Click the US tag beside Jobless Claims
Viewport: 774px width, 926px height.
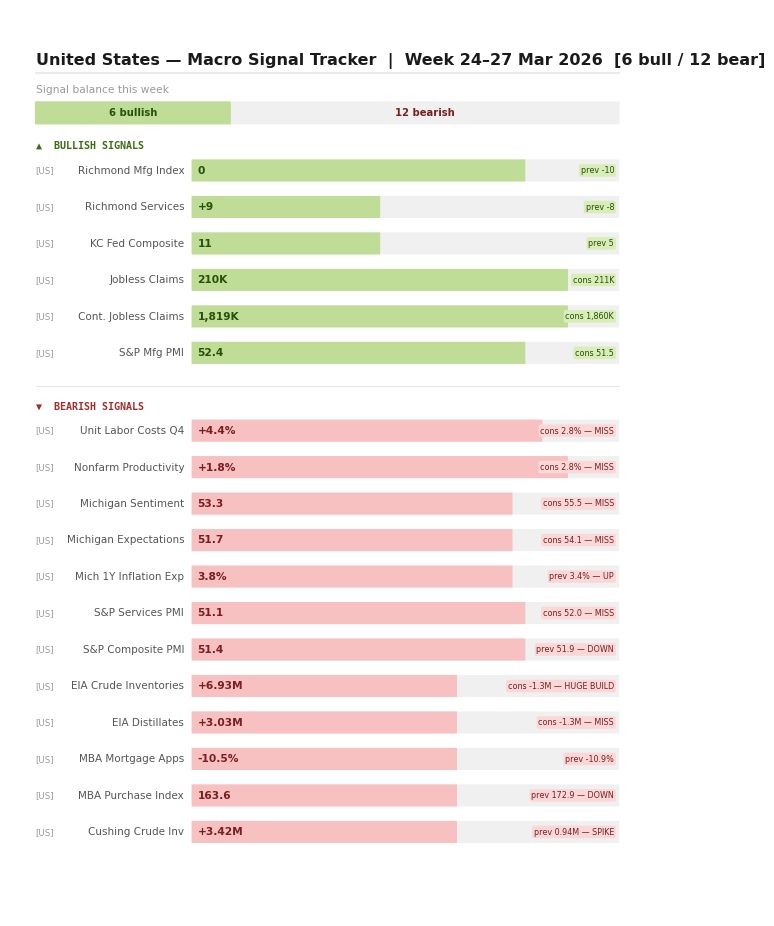[45, 281]
